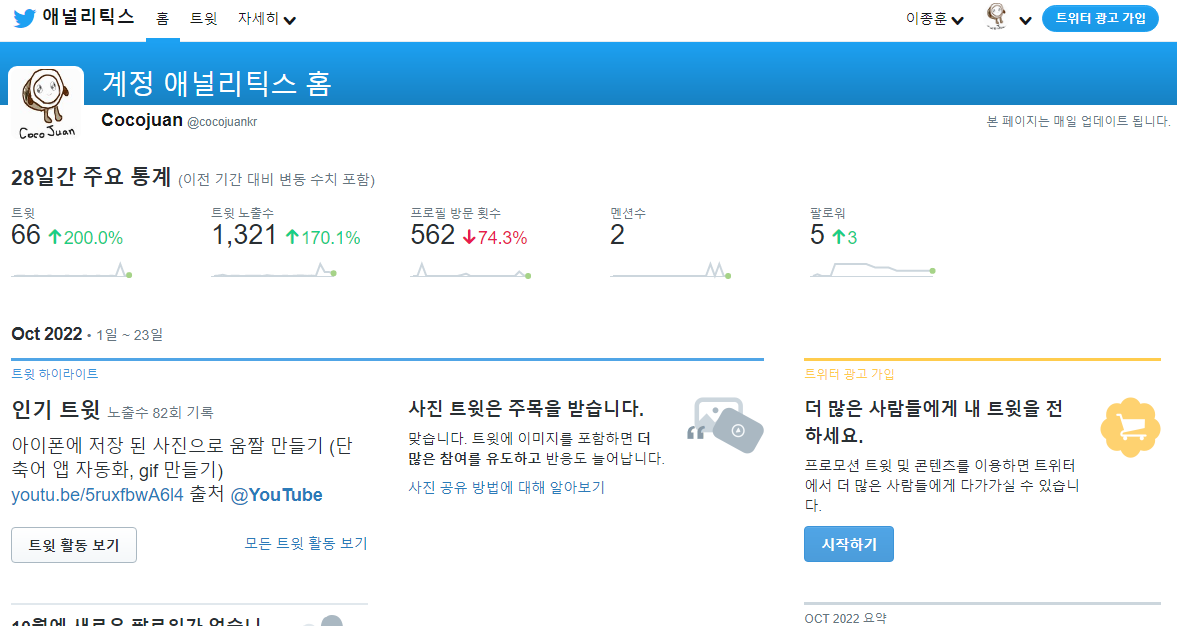
Task: Click the 멘션수 value 2
Action: tap(617, 235)
